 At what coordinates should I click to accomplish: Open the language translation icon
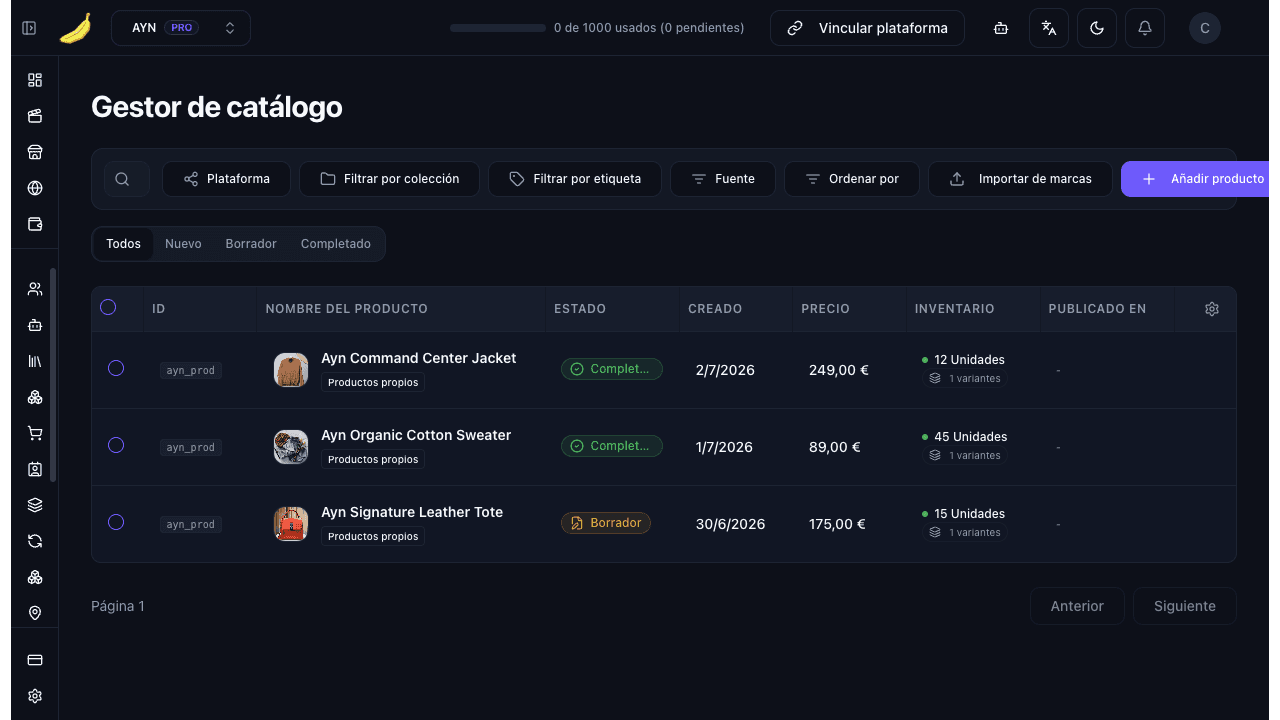[x=1049, y=28]
